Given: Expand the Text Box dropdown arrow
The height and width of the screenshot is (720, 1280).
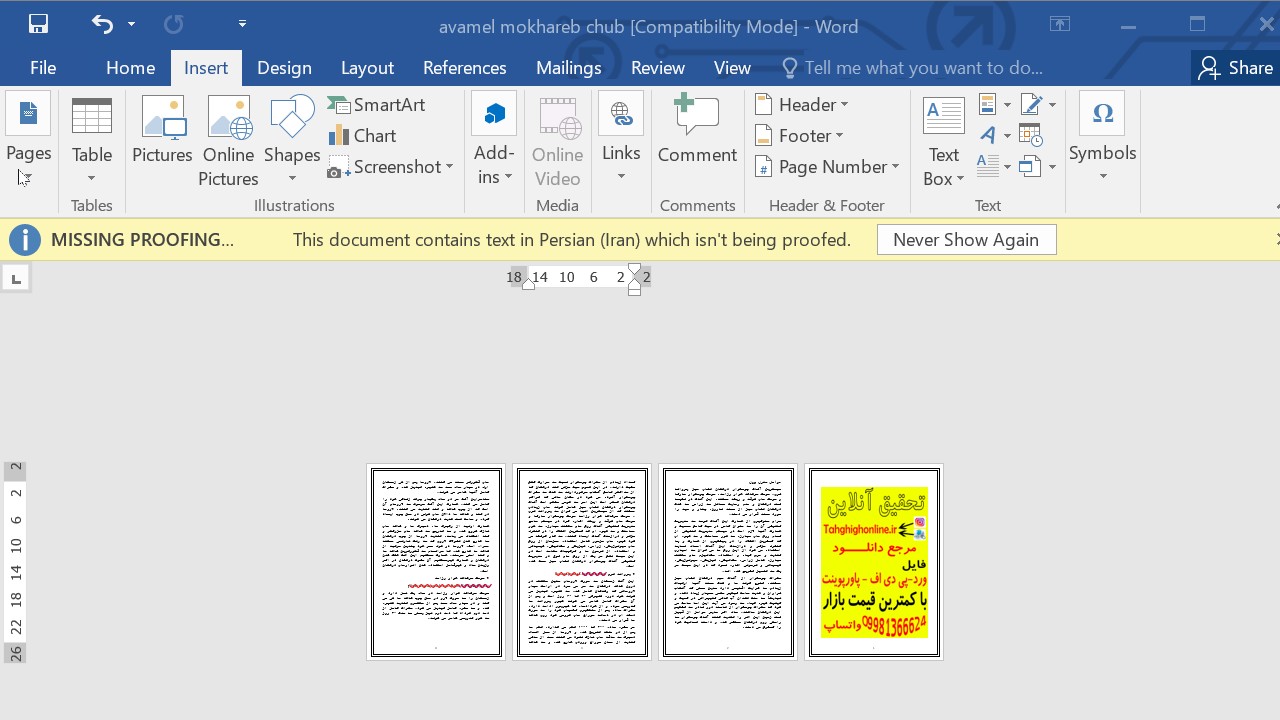Looking at the screenshot, I should 960,180.
